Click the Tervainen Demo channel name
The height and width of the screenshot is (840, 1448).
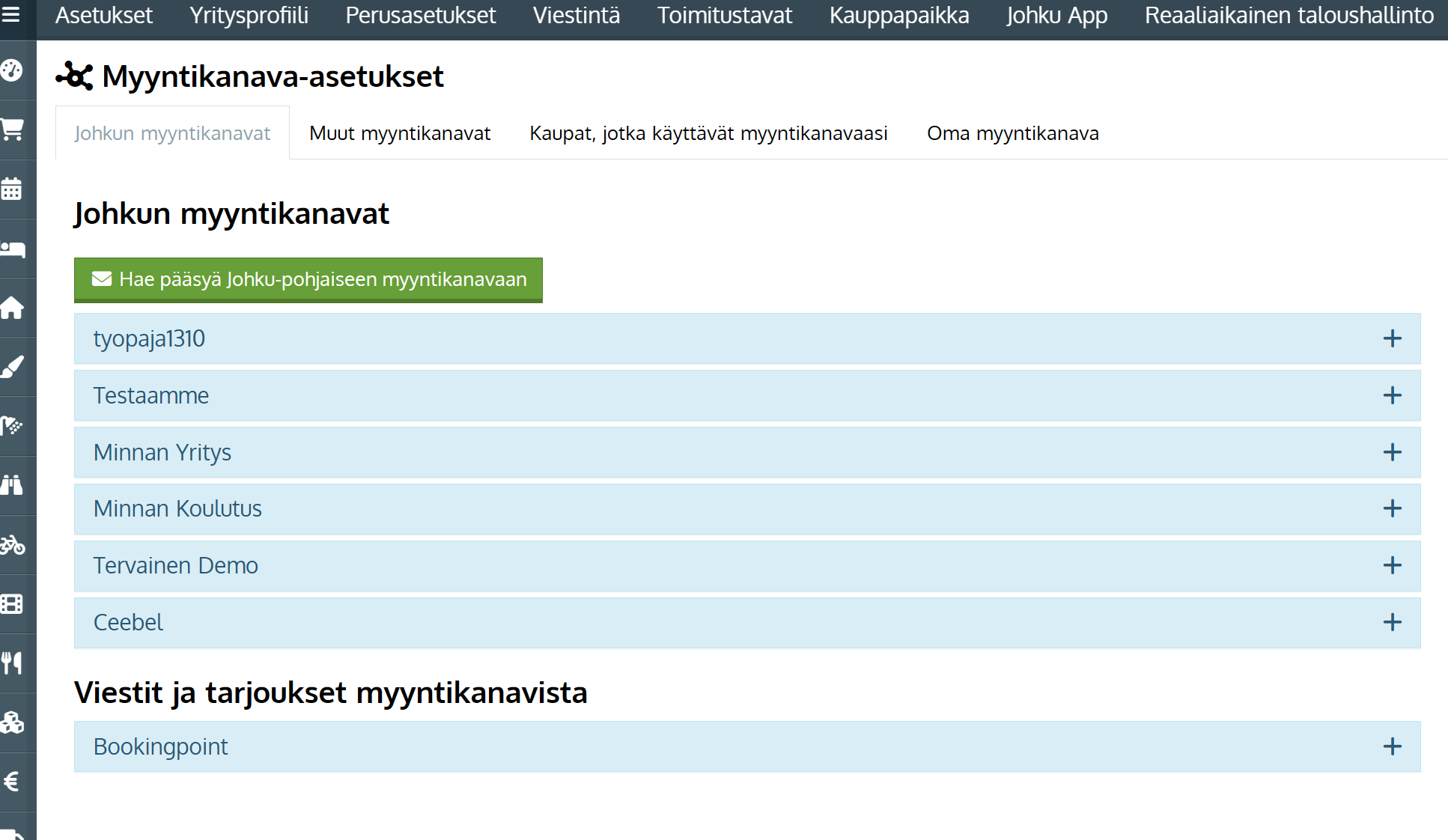[176, 565]
